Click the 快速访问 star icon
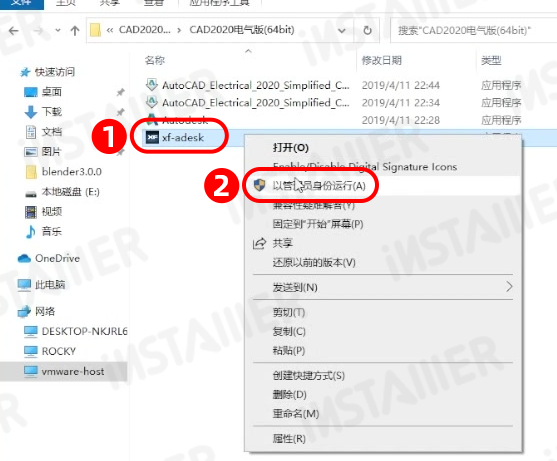 pyautogui.click(x=25, y=72)
